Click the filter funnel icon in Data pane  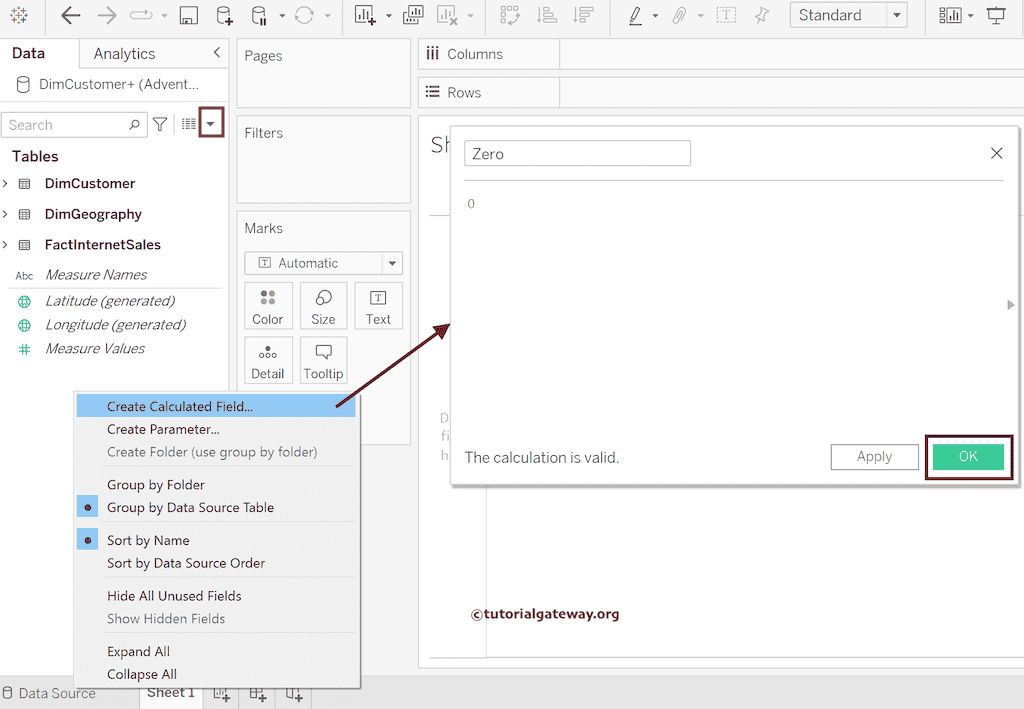pos(160,124)
